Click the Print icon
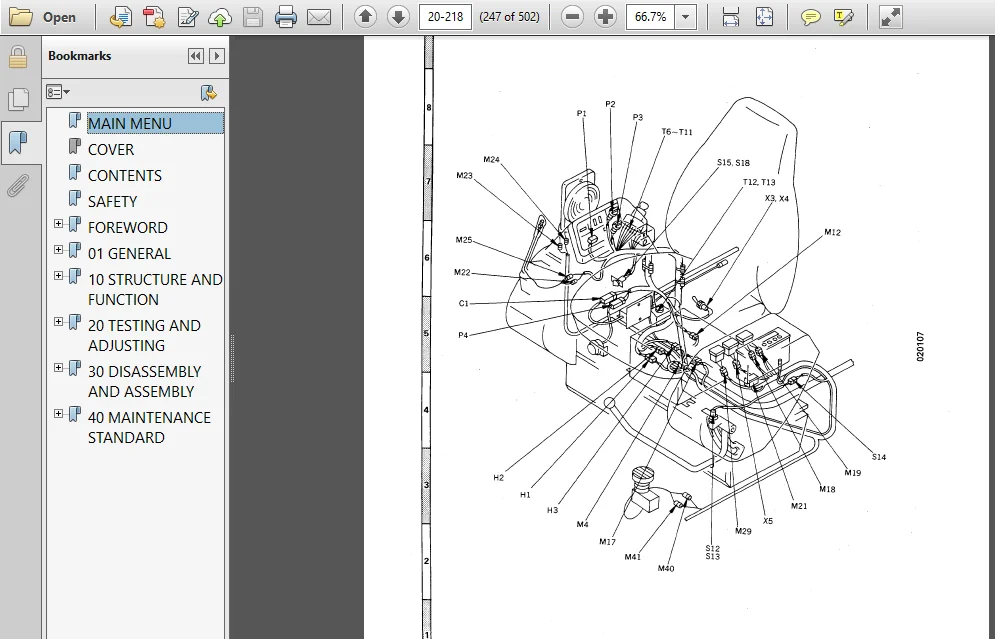Screen dimensions: 995x639 coord(286,17)
